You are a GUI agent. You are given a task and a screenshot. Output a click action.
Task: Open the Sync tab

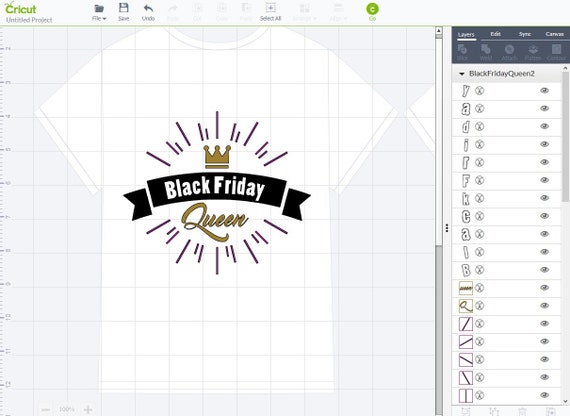click(525, 34)
